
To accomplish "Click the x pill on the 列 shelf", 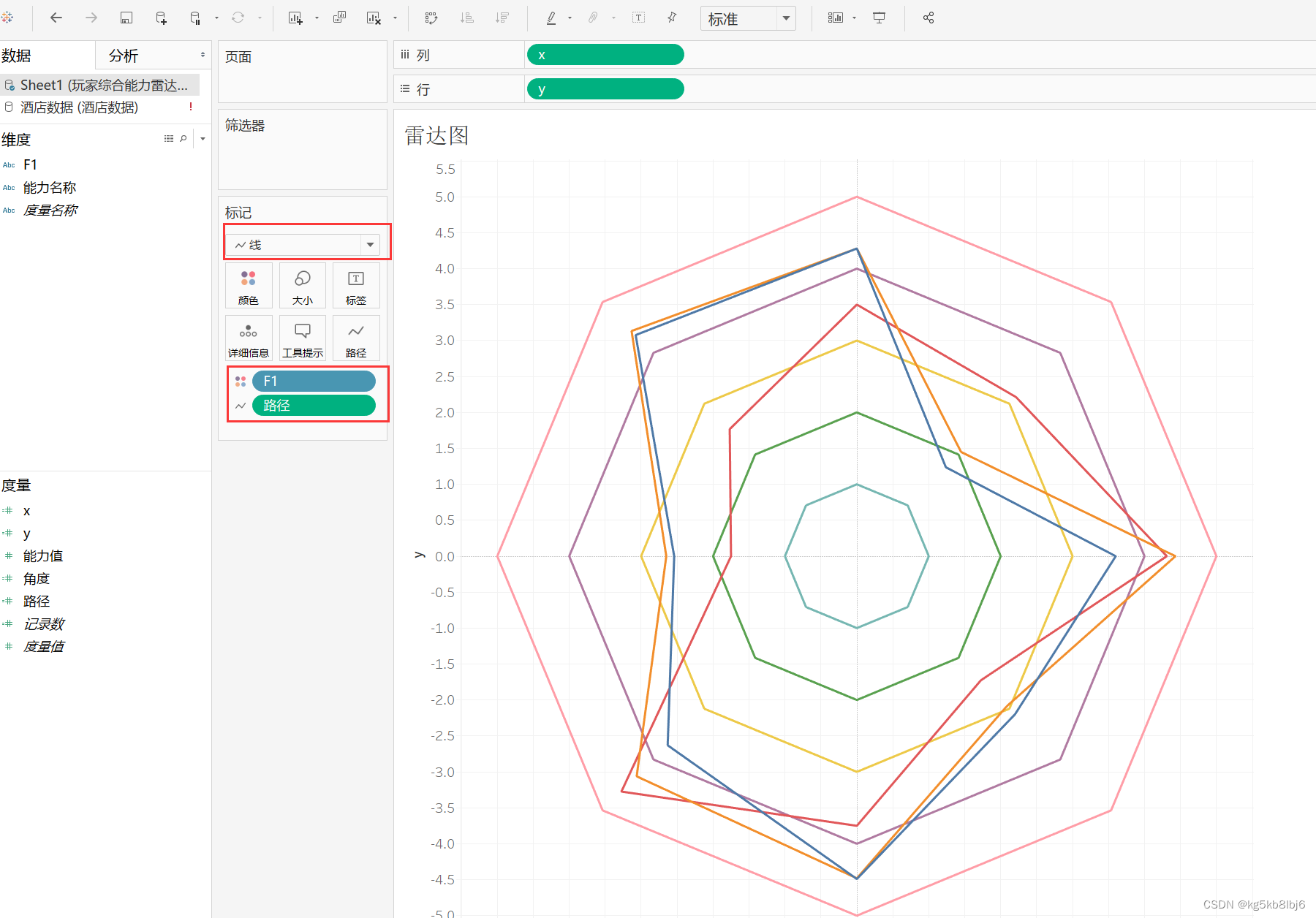I will pos(605,54).
